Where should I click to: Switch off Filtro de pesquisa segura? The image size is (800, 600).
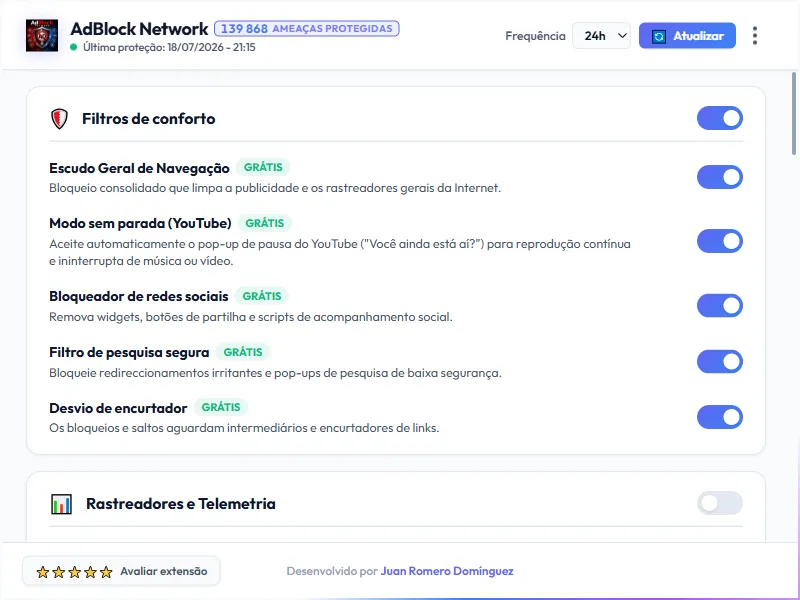coord(719,361)
